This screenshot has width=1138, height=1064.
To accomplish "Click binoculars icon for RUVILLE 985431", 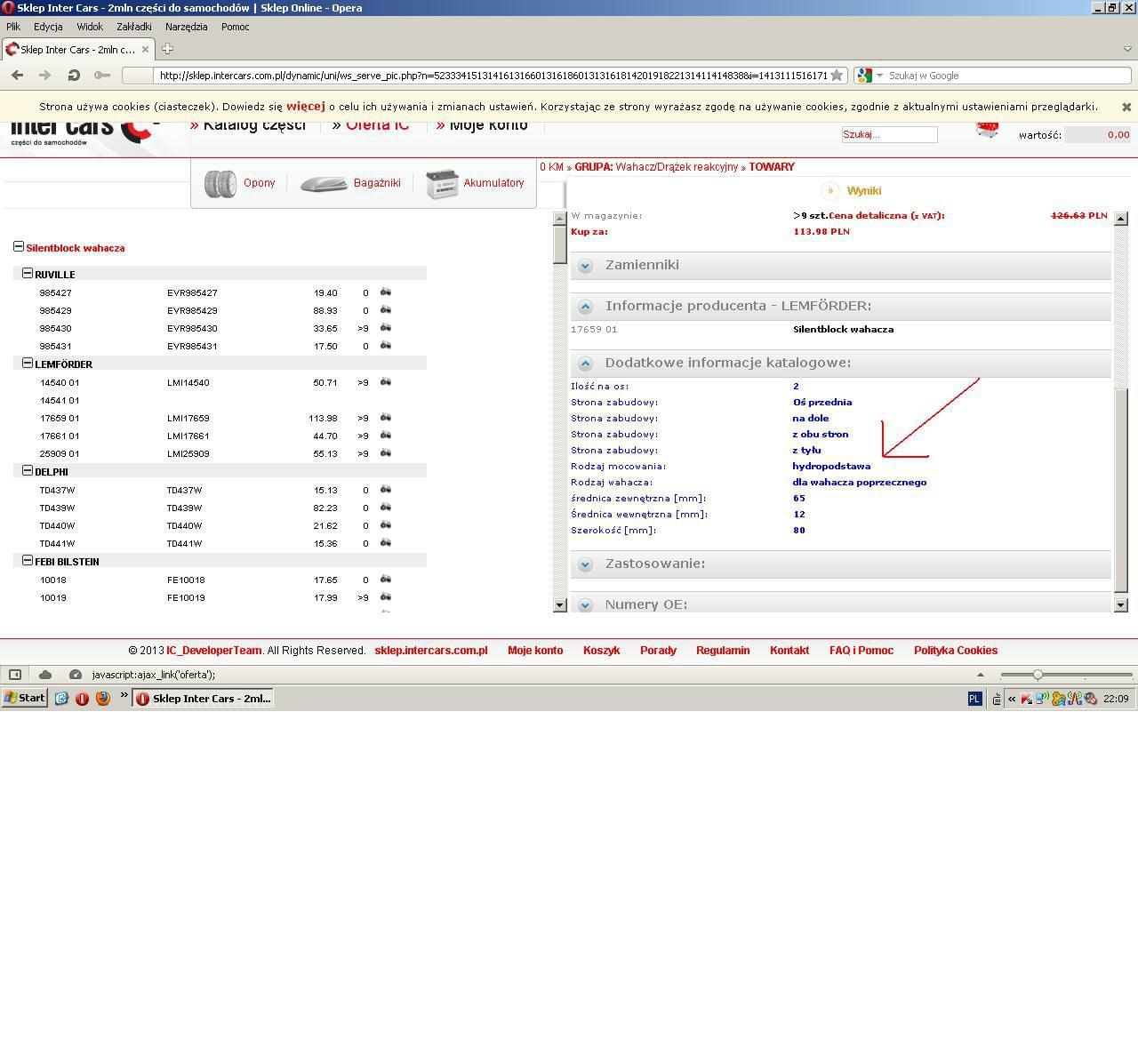I will point(386,346).
